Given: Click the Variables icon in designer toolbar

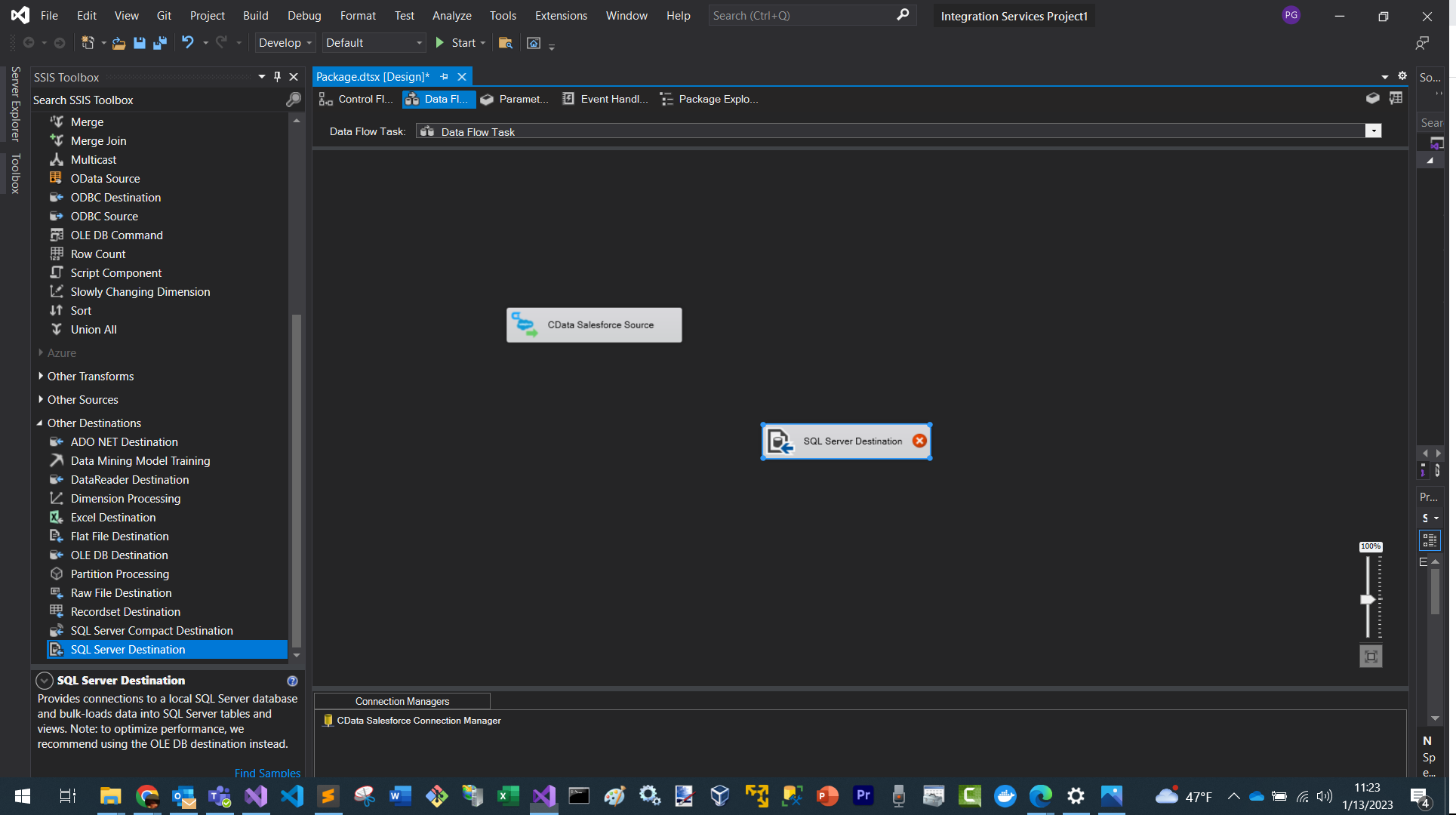Looking at the screenshot, I should (1396, 99).
